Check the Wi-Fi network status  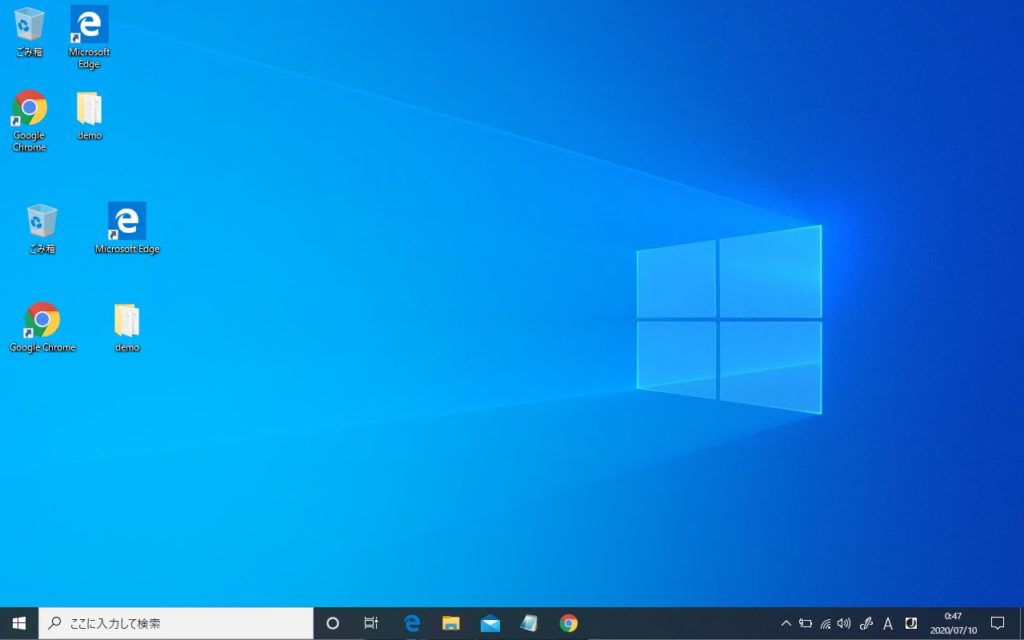pyautogui.click(x=828, y=622)
